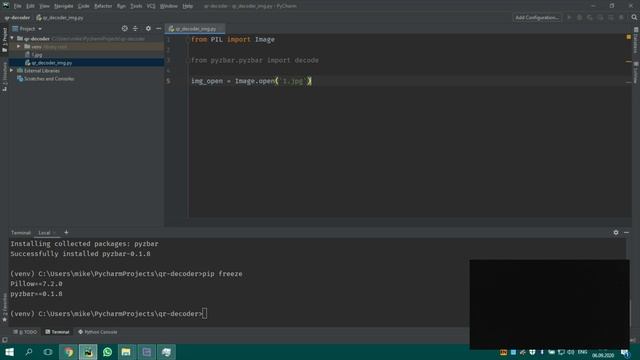Click the pyzbar import line in editor
The width and height of the screenshot is (640, 360).
[255, 60]
